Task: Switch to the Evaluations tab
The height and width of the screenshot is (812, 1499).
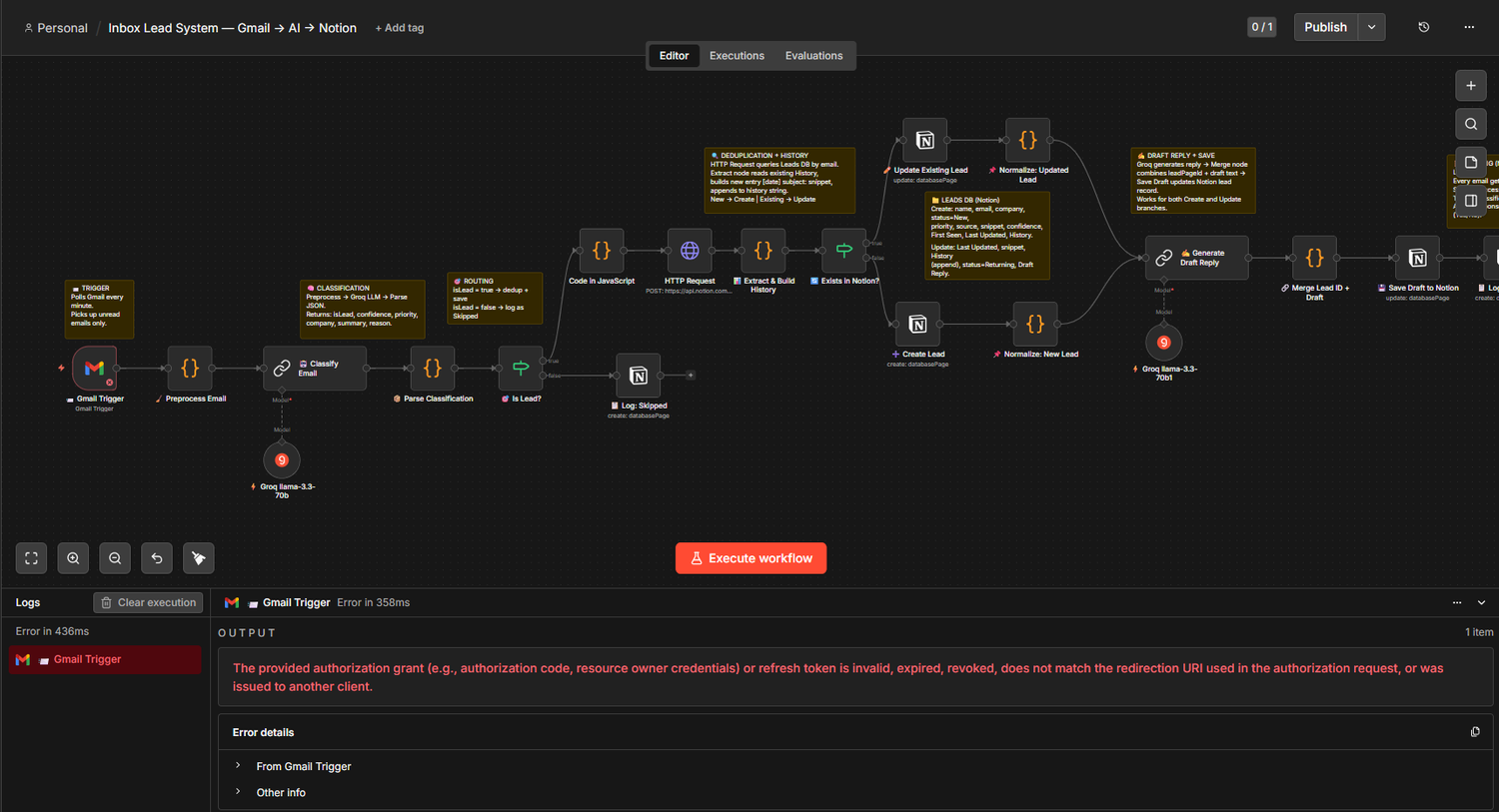Action: click(x=813, y=56)
